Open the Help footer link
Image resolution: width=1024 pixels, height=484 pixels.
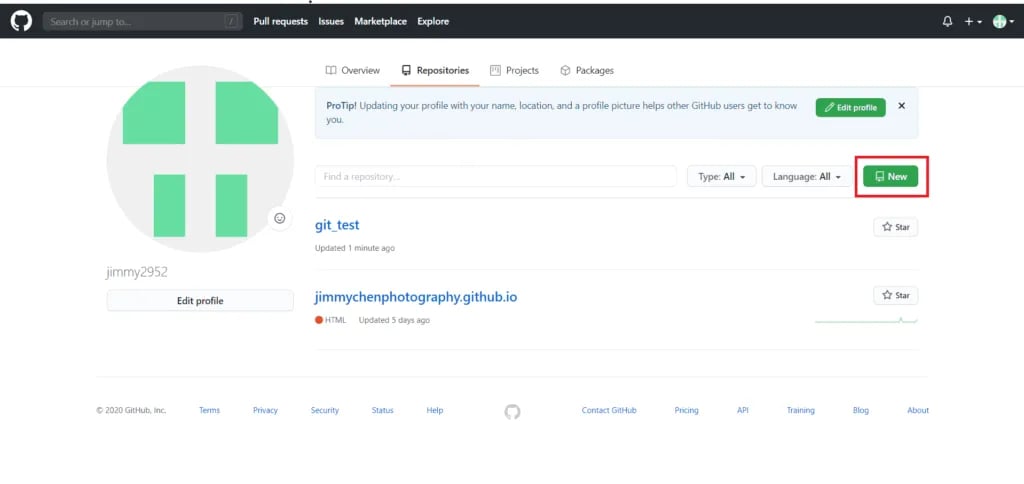point(435,410)
